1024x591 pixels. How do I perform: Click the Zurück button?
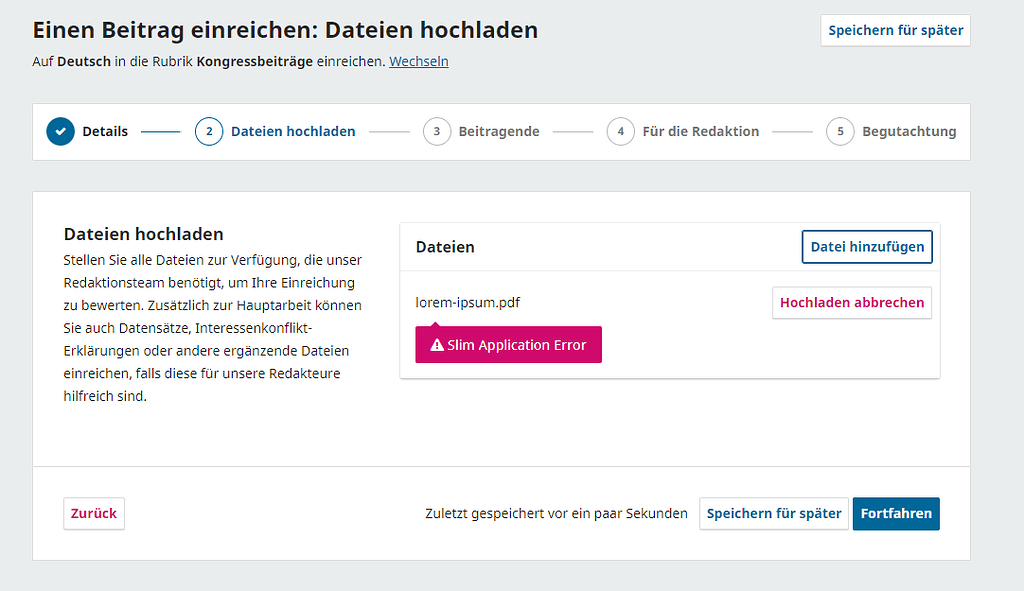point(94,513)
